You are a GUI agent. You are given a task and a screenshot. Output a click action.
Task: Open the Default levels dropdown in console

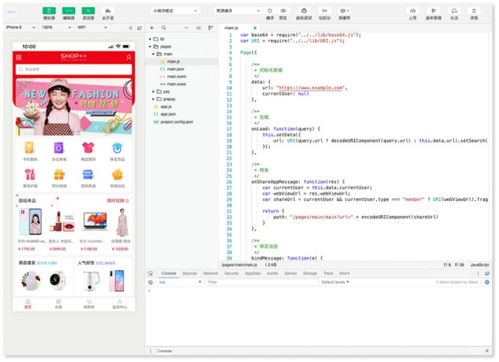point(335,282)
